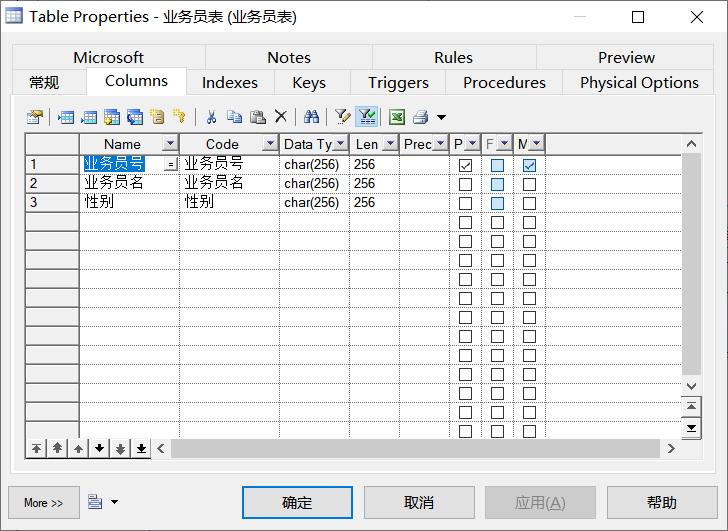Open help via 帮助 button
The width and height of the screenshot is (728, 531).
[x=662, y=503]
